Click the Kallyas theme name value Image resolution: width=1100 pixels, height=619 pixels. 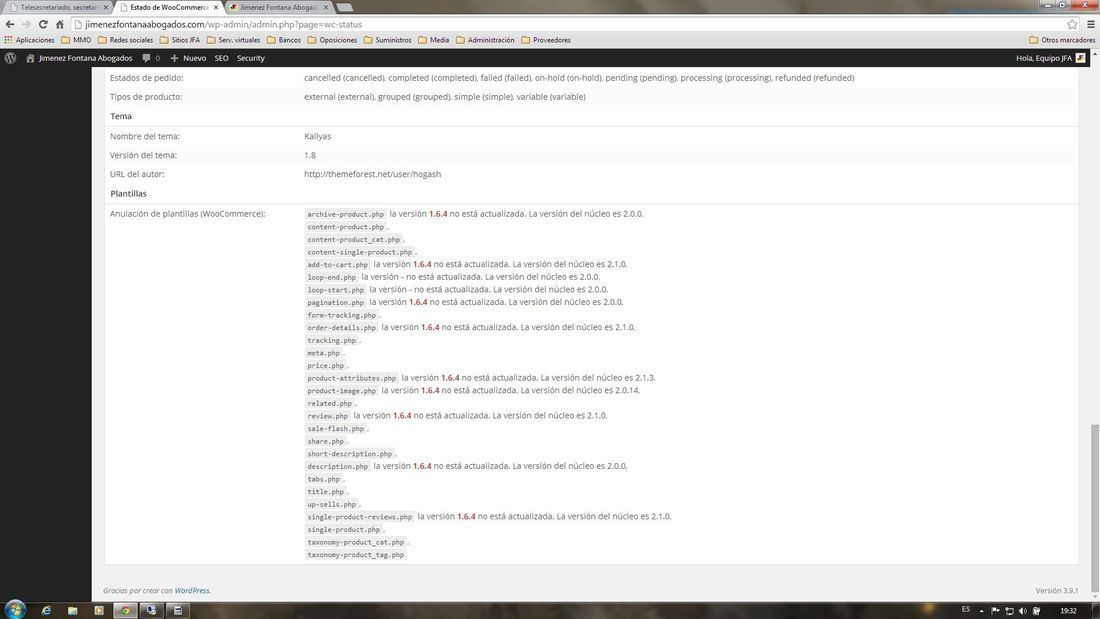tap(317, 136)
